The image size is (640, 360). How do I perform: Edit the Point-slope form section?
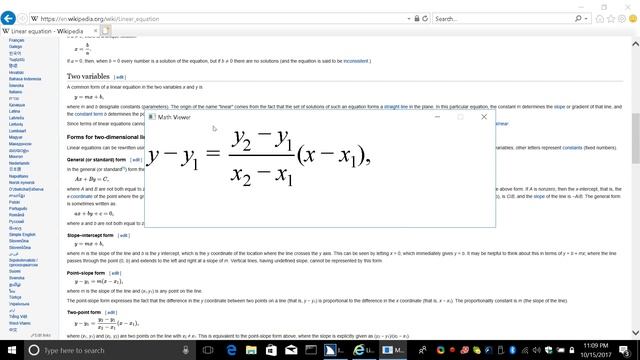coord(115,273)
